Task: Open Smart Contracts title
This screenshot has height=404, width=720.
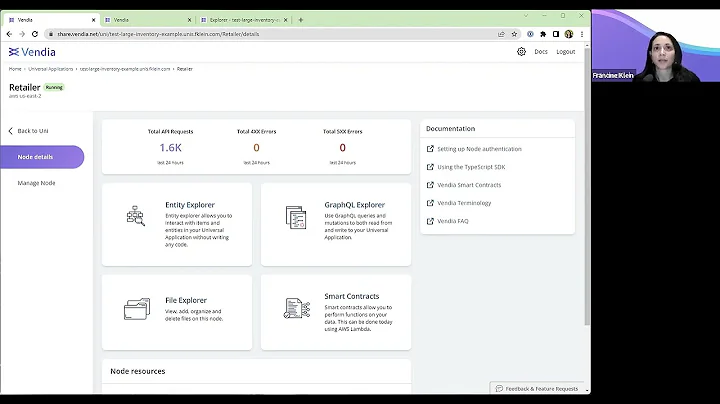Action: pyautogui.click(x=352, y=296)
